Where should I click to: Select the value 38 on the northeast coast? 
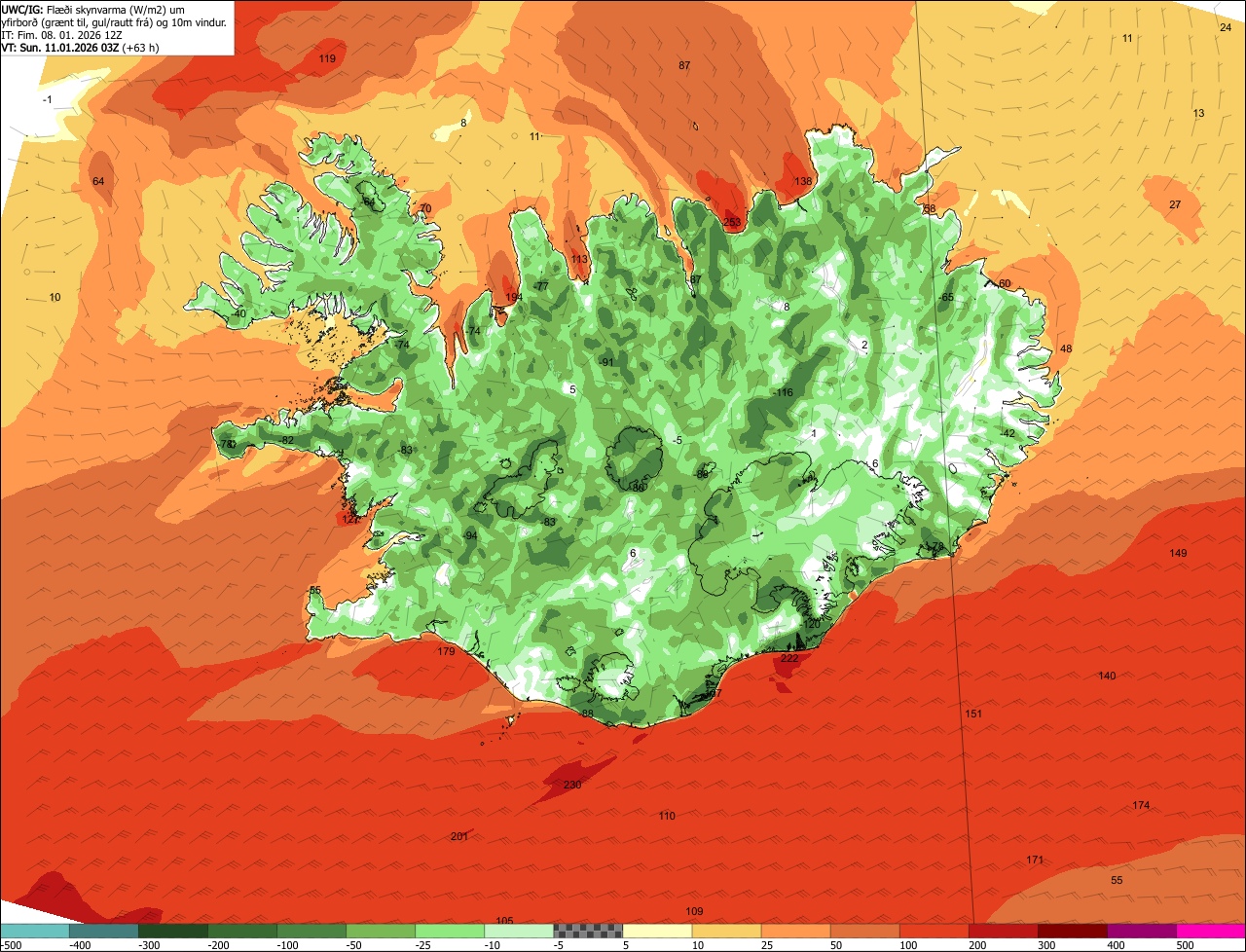pos(930,208)
